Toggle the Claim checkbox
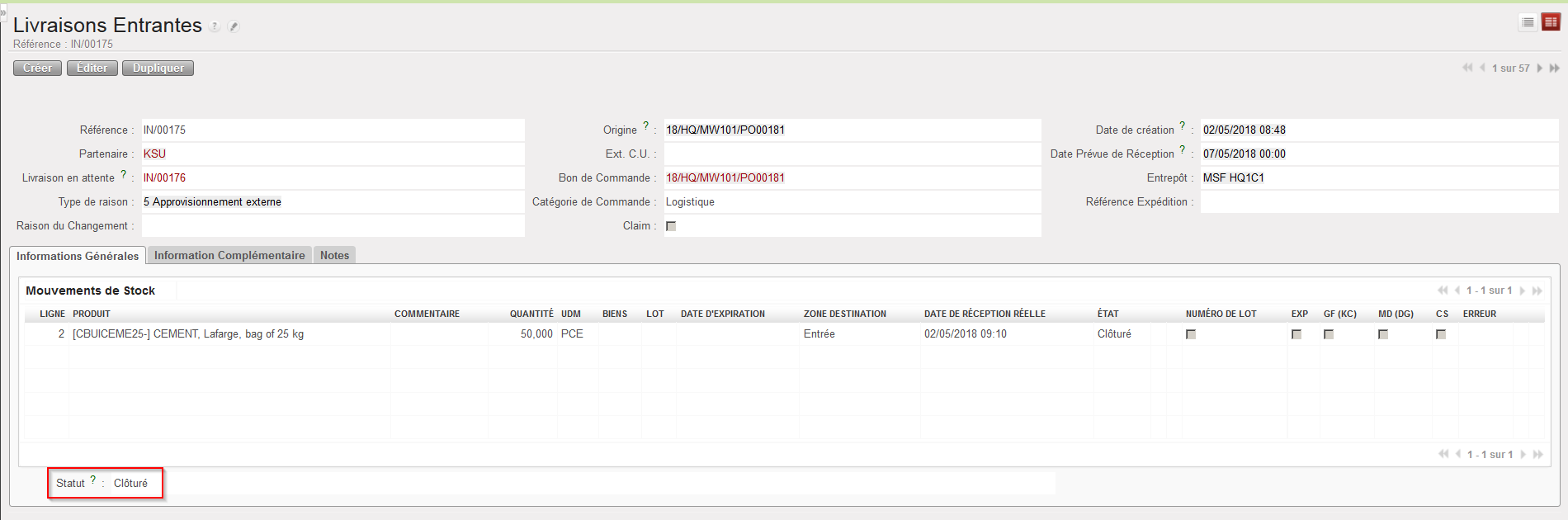The width and height of the screenshot is (1568, 520). pyautogui.click(x=671, y=226)
